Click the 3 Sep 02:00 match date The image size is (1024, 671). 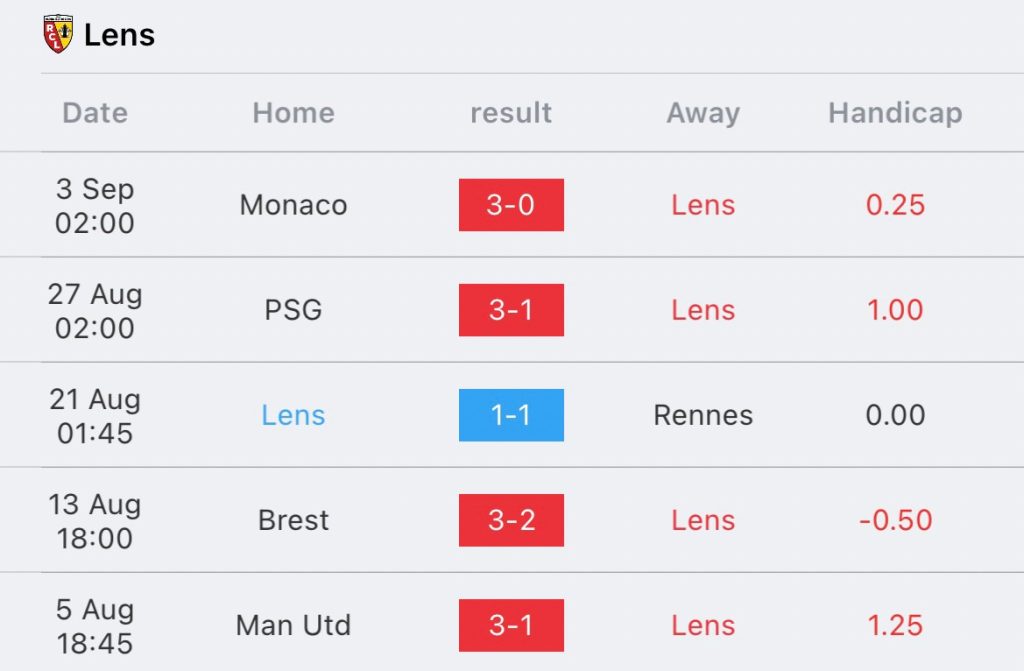(x=95, y=205)
